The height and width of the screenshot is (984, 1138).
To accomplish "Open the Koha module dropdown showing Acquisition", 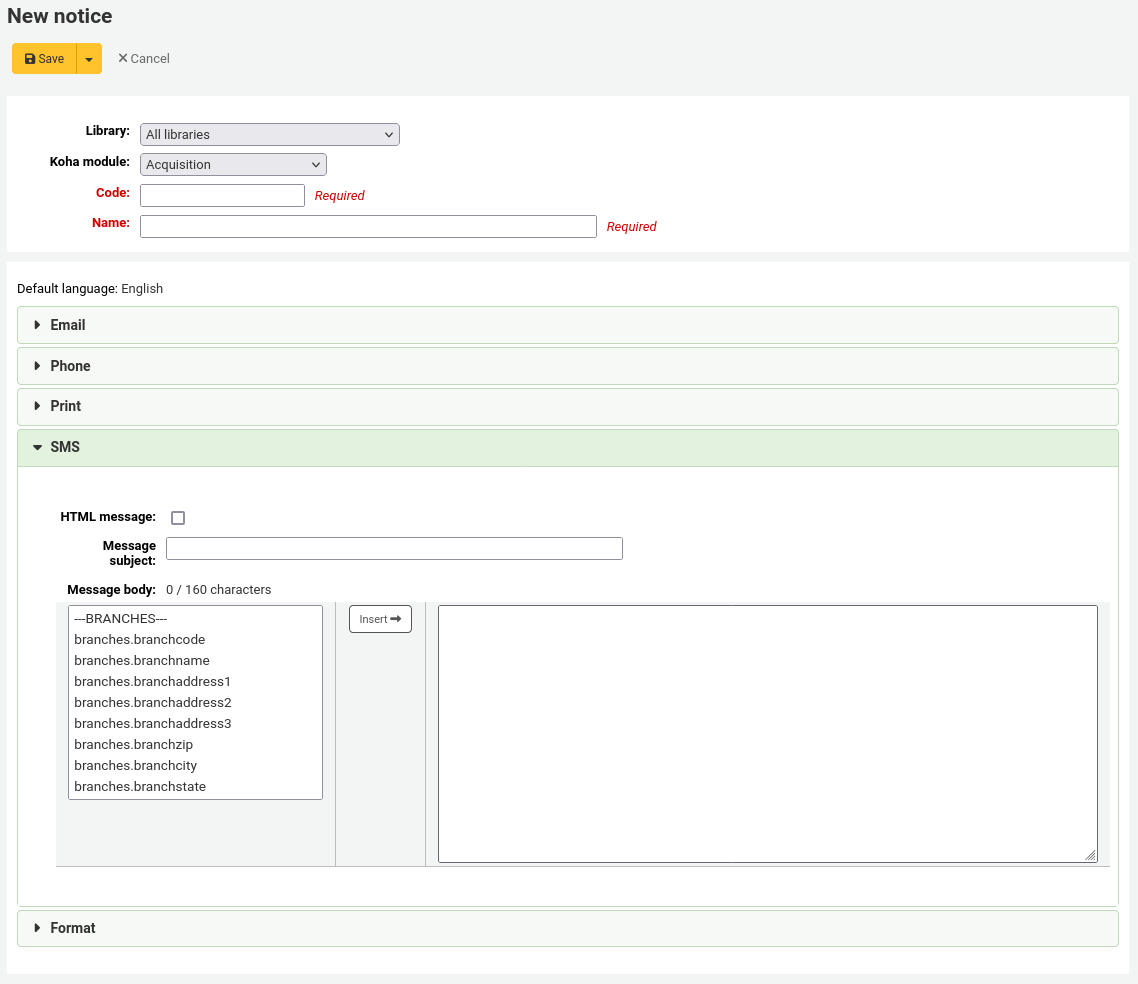I will pos(233,164).
